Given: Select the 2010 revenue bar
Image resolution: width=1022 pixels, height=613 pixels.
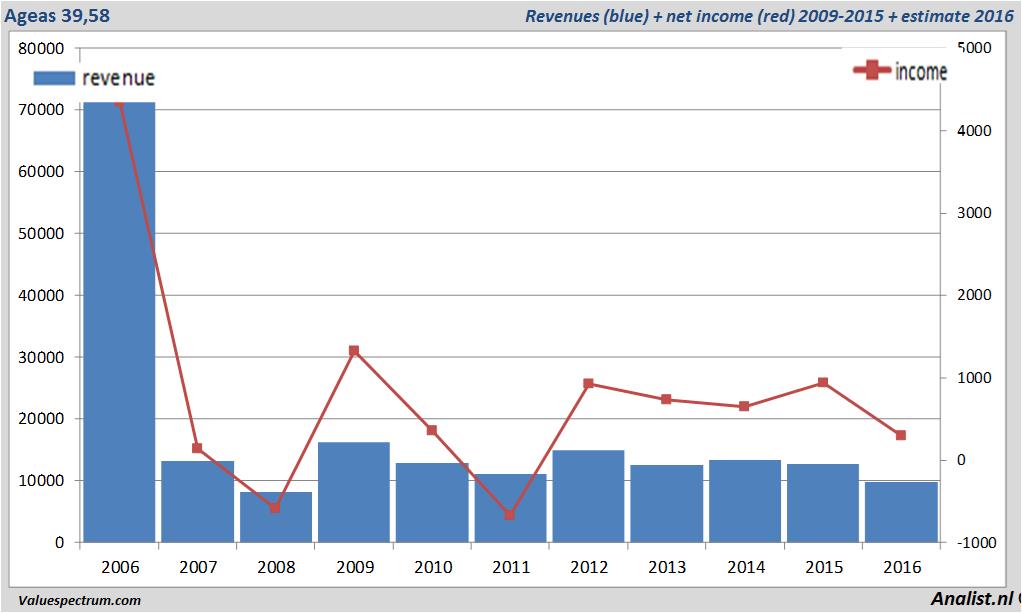Looking at the screenshot, I should (x=432, y=503).
